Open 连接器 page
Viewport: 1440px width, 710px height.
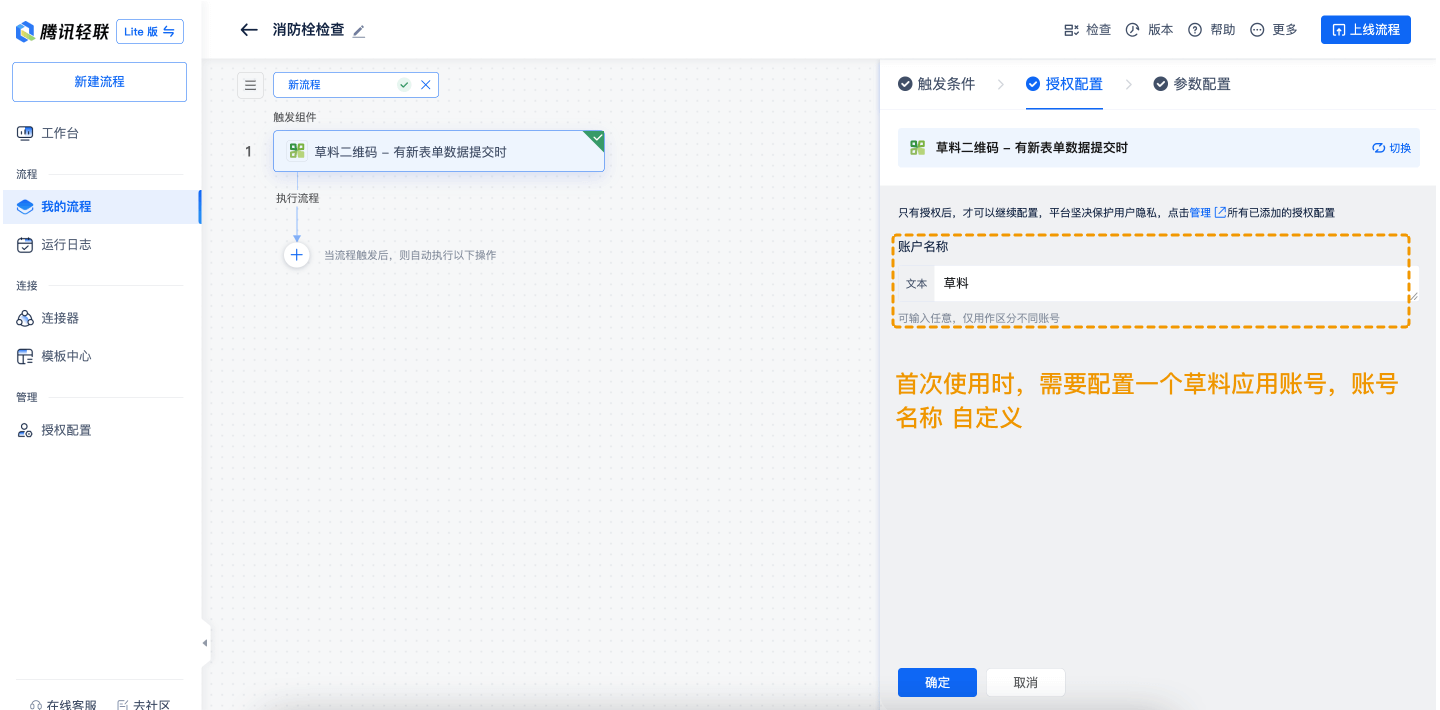[60, 318]
